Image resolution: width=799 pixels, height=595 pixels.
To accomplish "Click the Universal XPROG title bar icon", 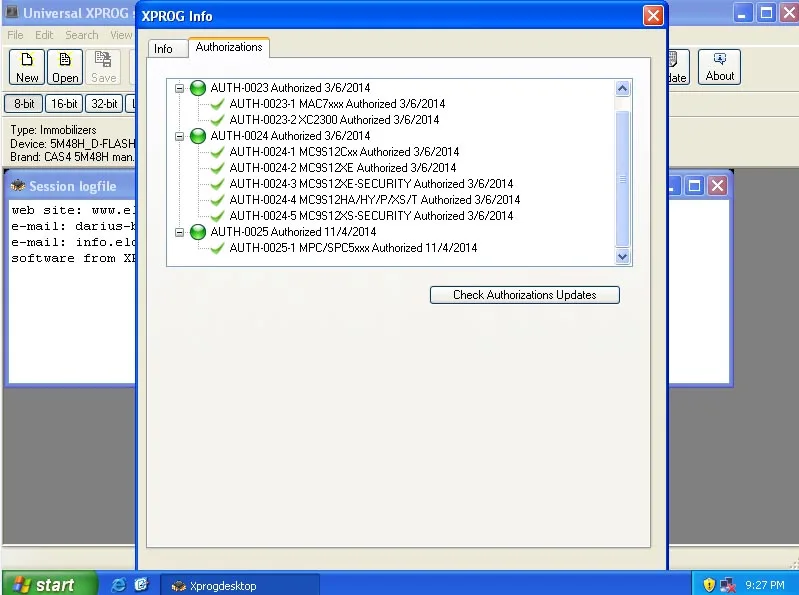I will pos(11,12).
